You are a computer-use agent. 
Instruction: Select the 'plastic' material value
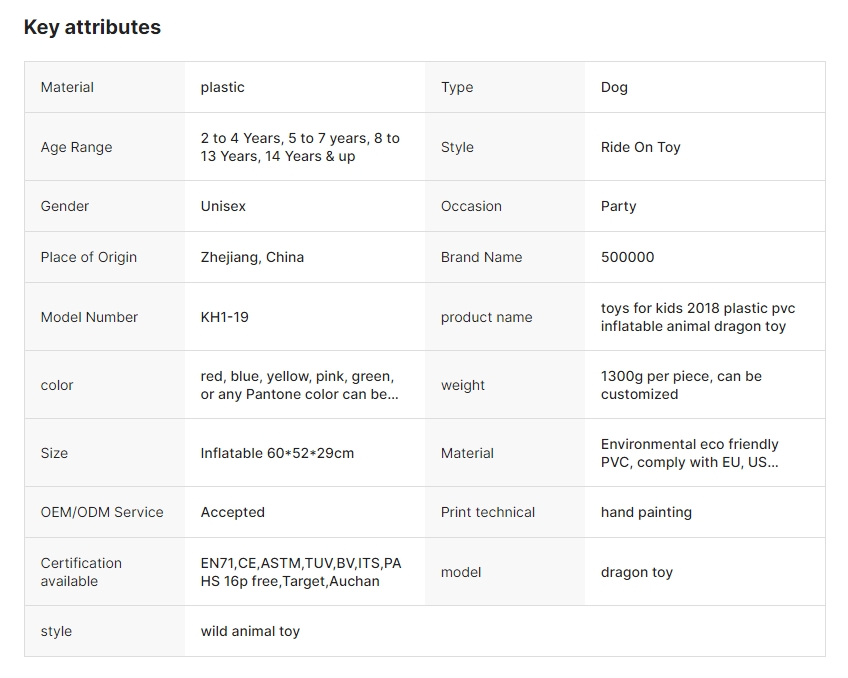222,87
